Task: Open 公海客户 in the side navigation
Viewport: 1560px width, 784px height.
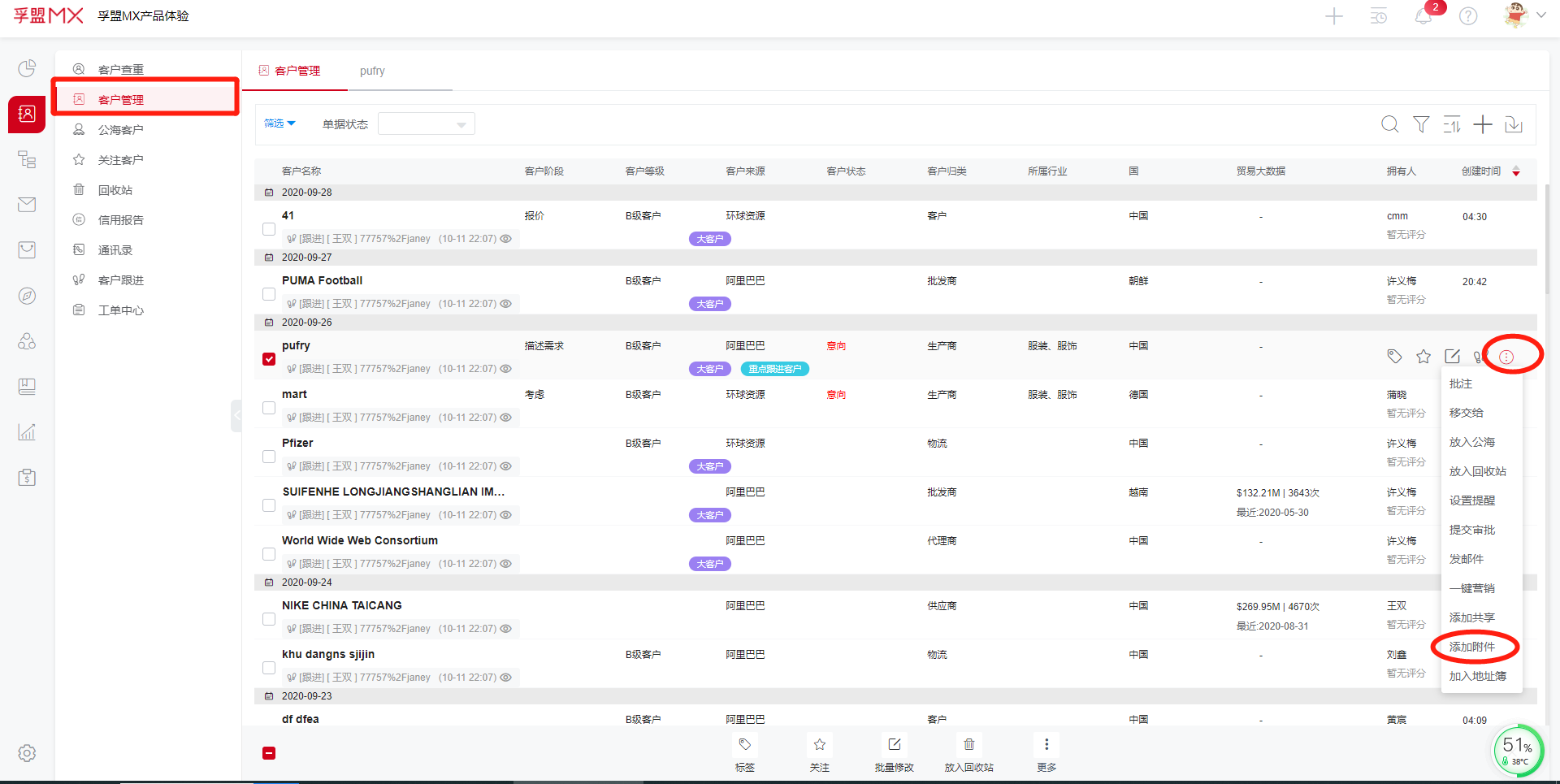Action: (x=120, y=130)
